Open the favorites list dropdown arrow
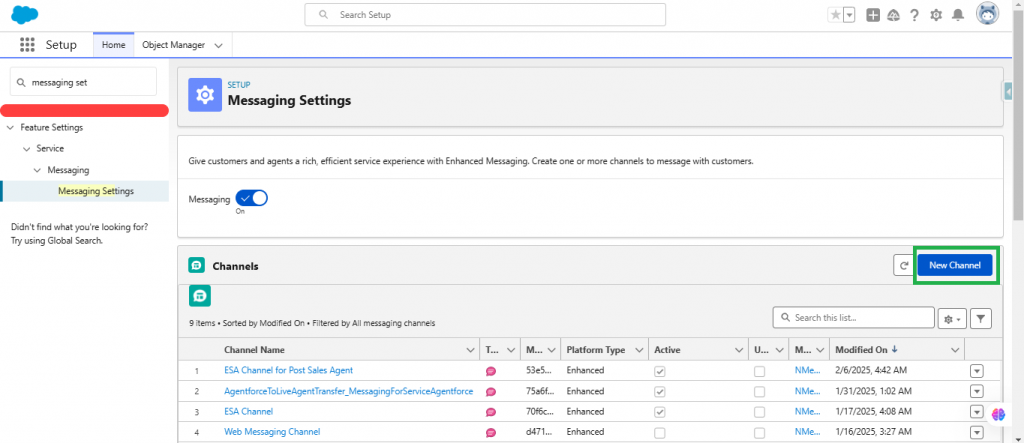The image size is (1024, 443). coord(849,15)
